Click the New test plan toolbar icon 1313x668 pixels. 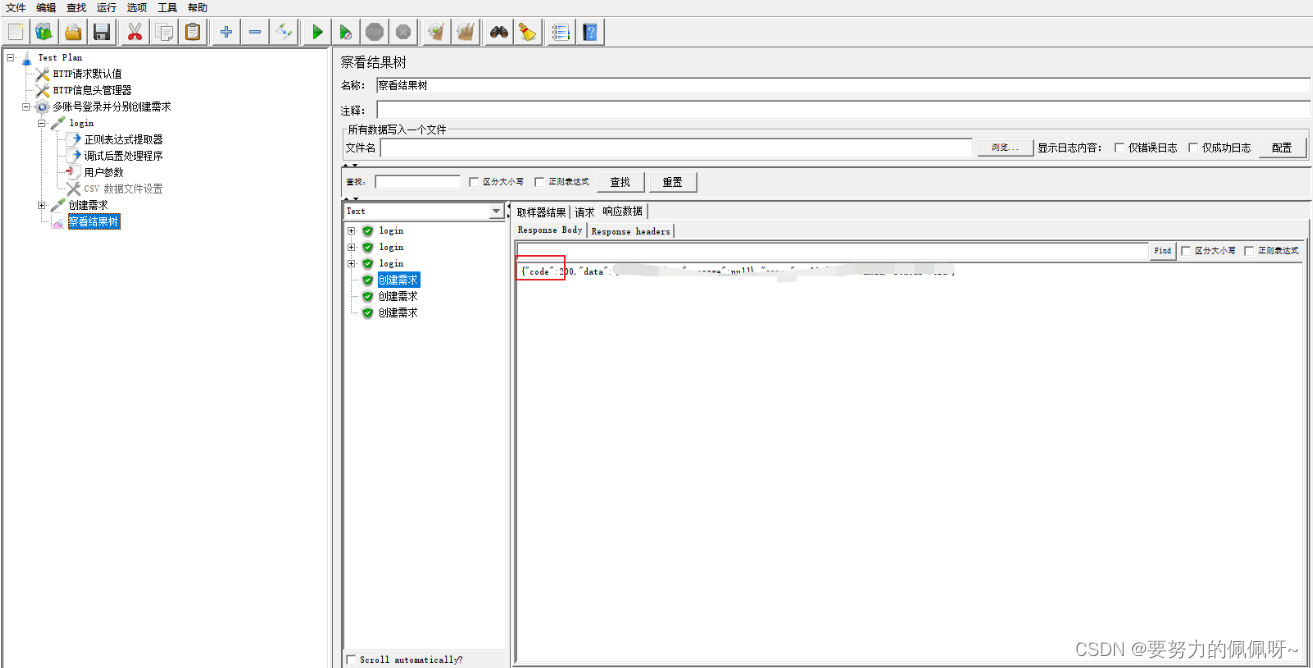tap(15, 32)
